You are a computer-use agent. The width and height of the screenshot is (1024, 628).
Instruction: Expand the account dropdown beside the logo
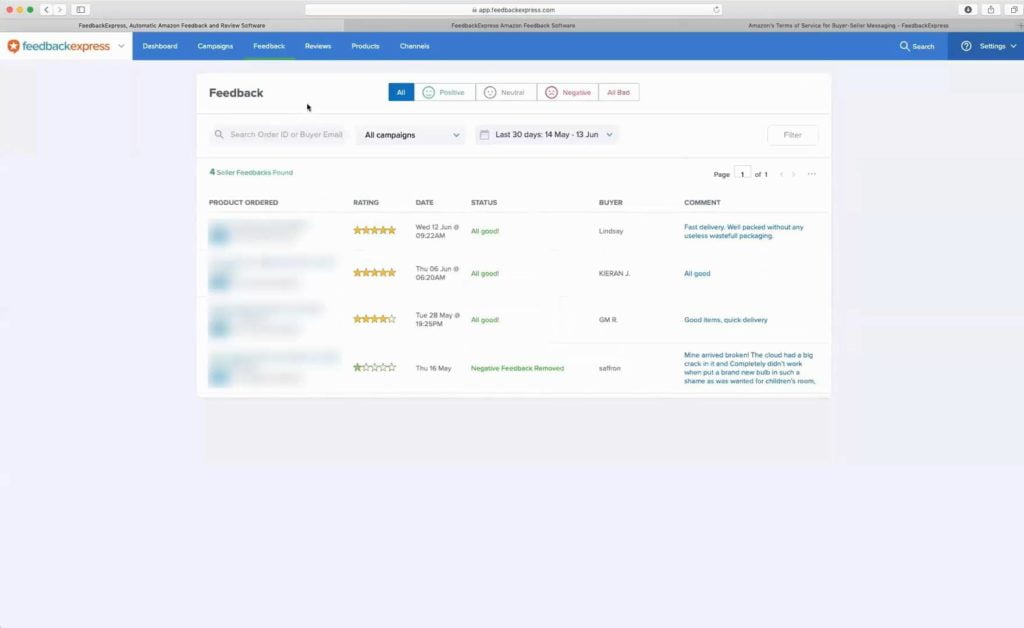[121, 46]
